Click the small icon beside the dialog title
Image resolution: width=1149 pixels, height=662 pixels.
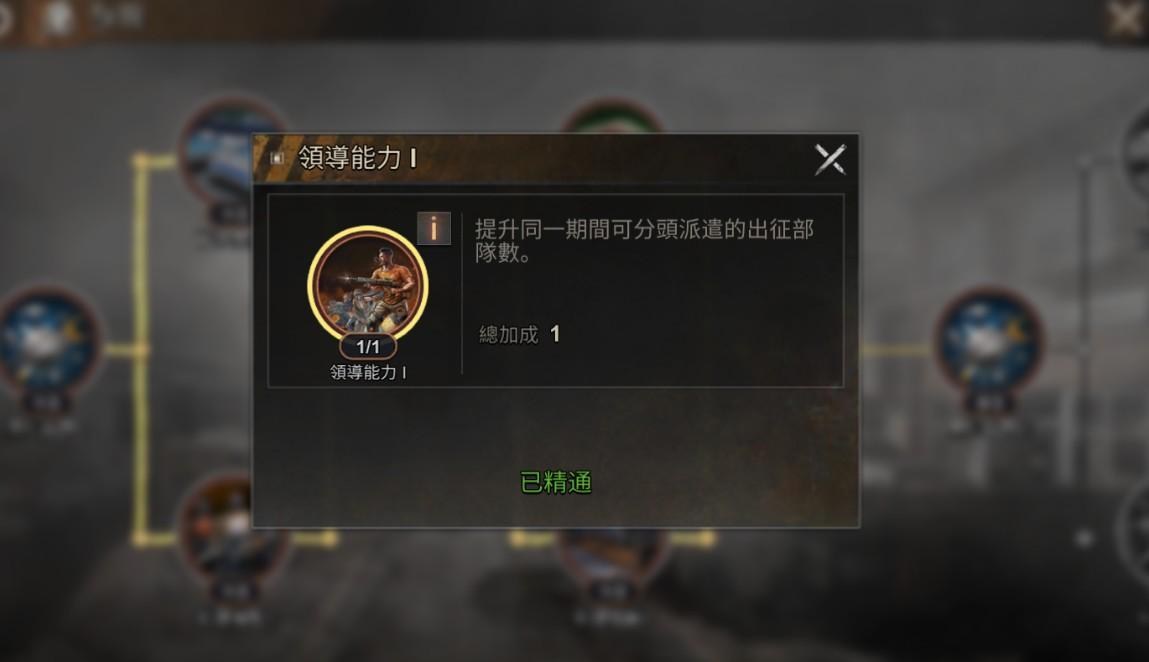[277, 158]
